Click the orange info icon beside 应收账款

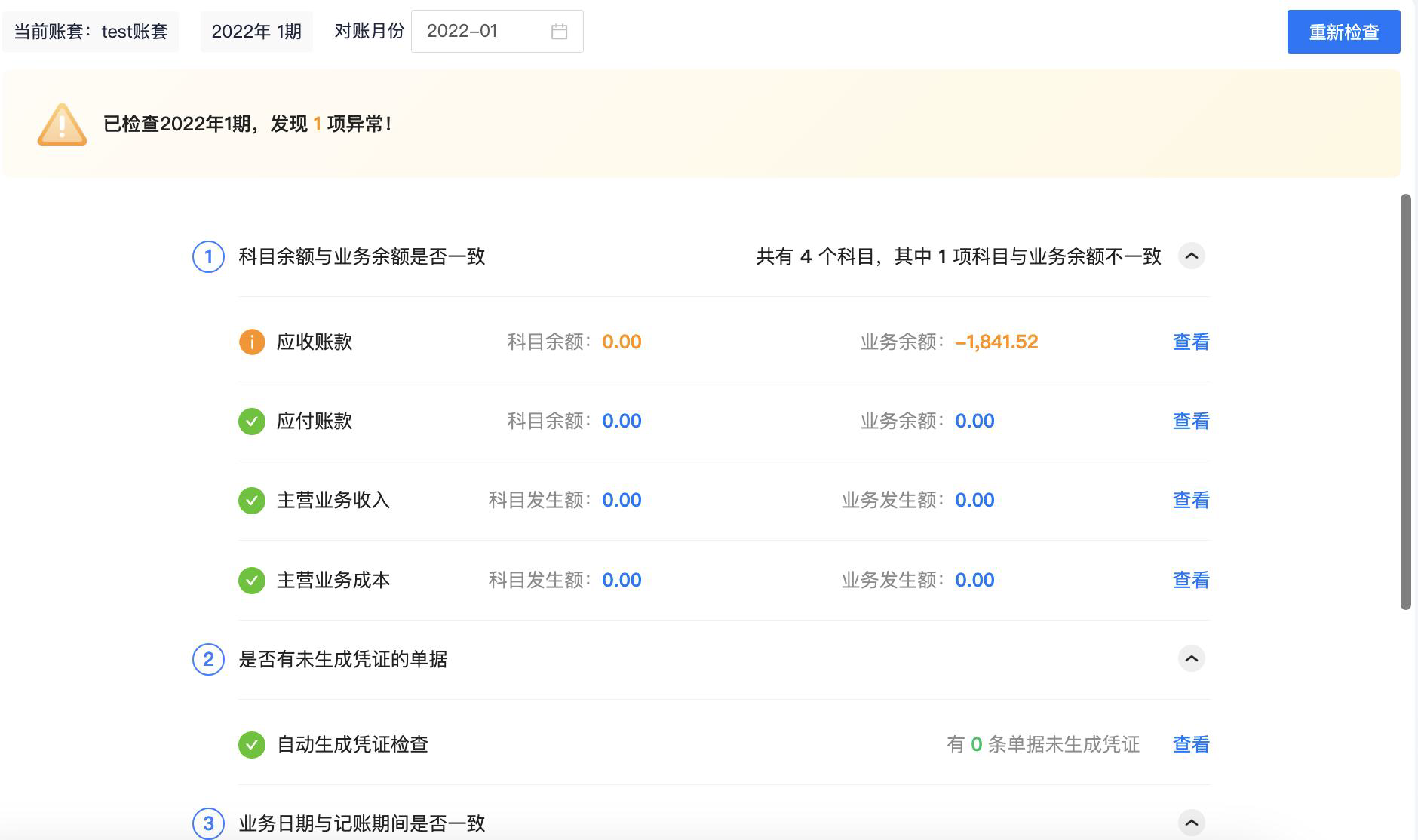252,342
